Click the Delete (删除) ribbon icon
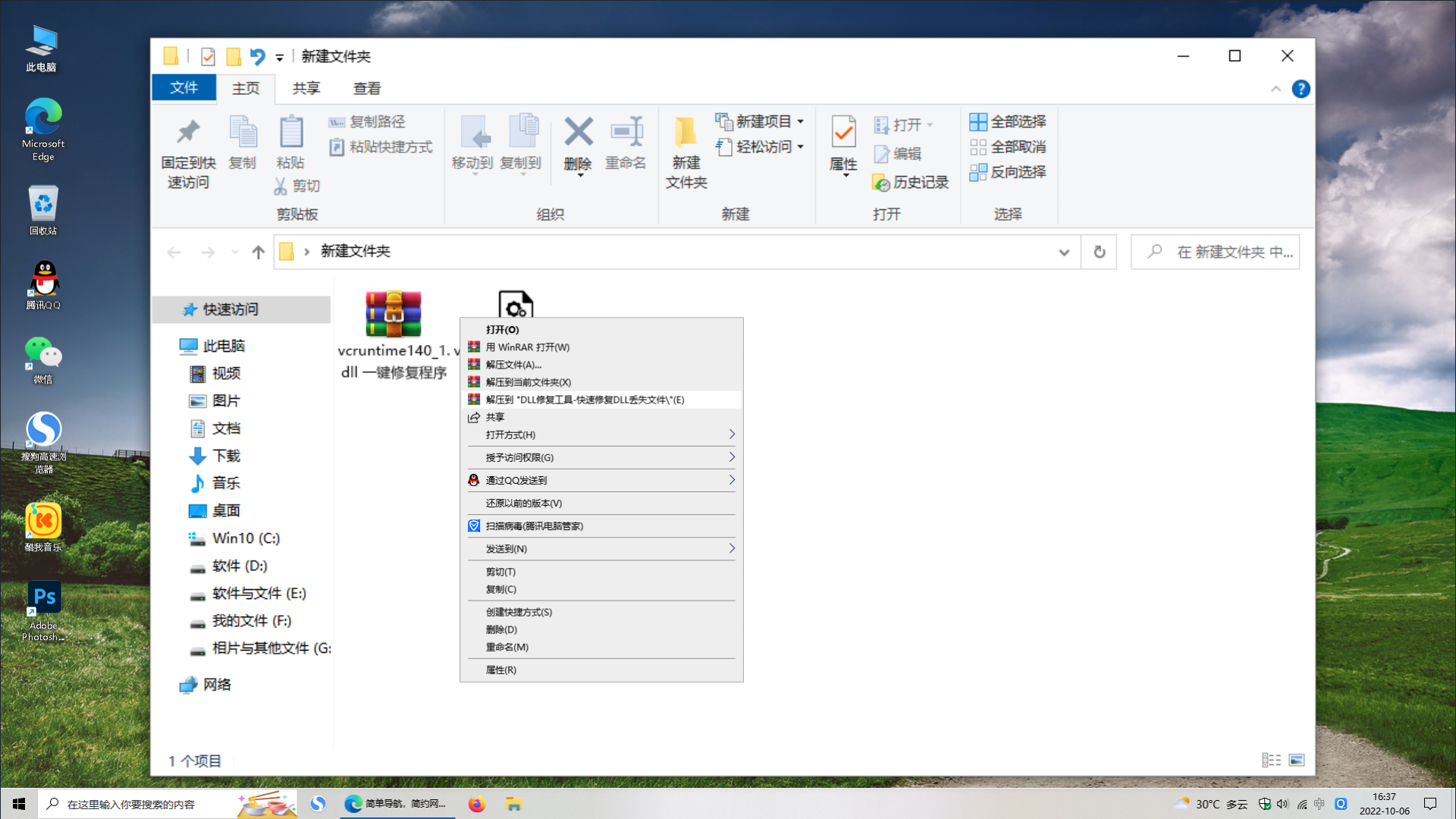 (578, 134)
